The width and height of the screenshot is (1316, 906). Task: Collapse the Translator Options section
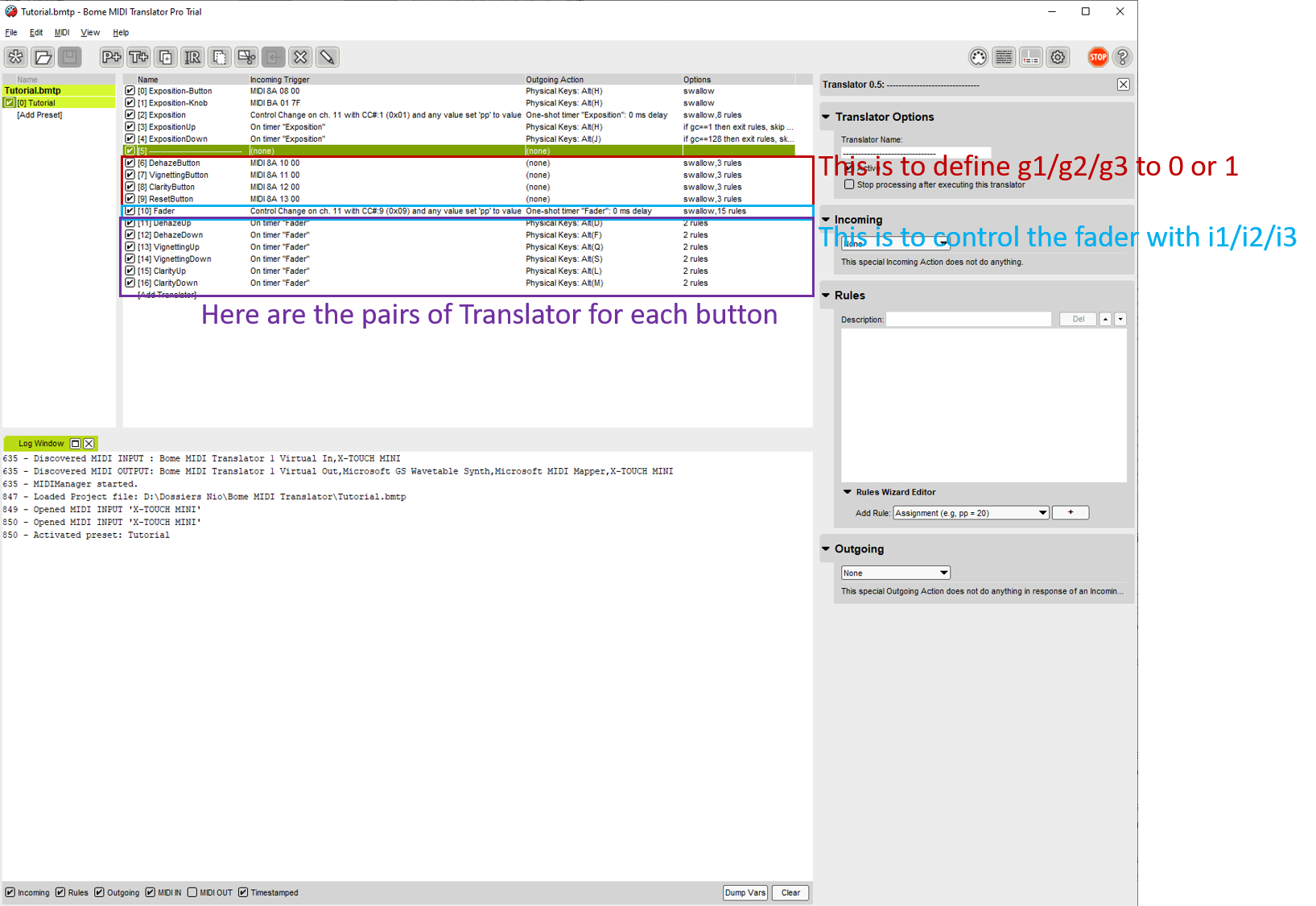coord(826,117)
